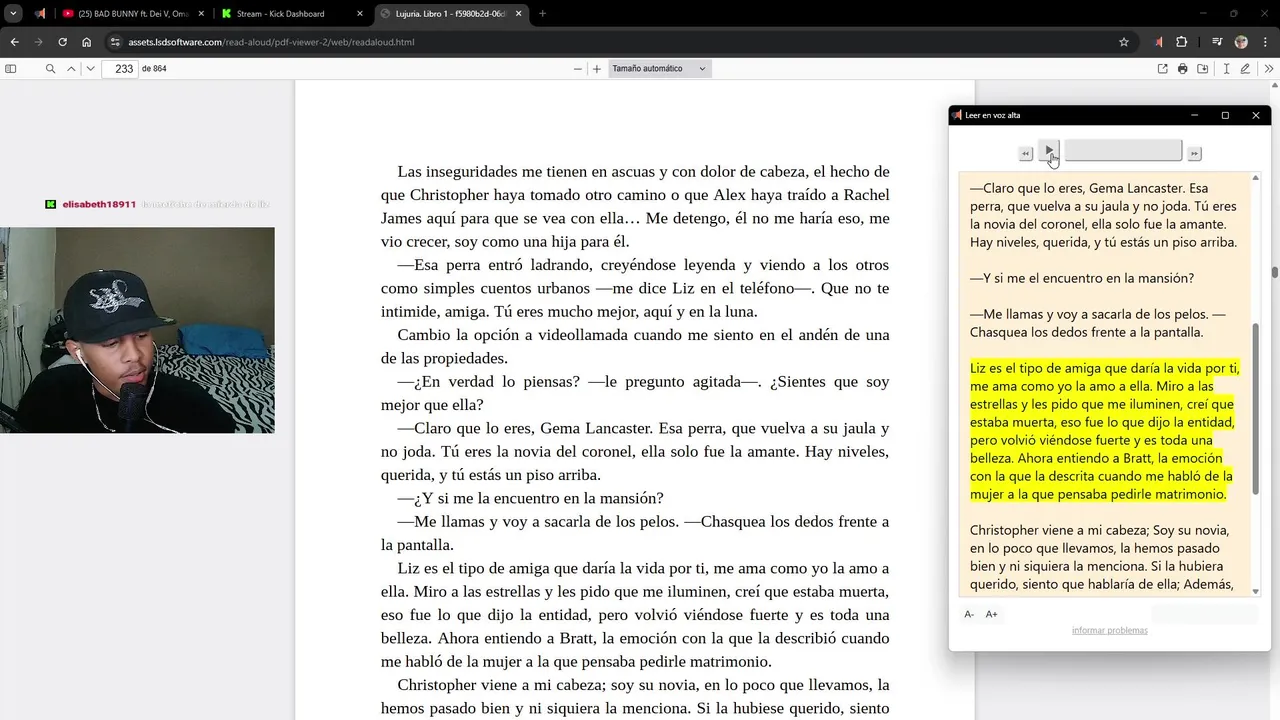Open the browser extensions puzzle menu

tap(1182, 42)
